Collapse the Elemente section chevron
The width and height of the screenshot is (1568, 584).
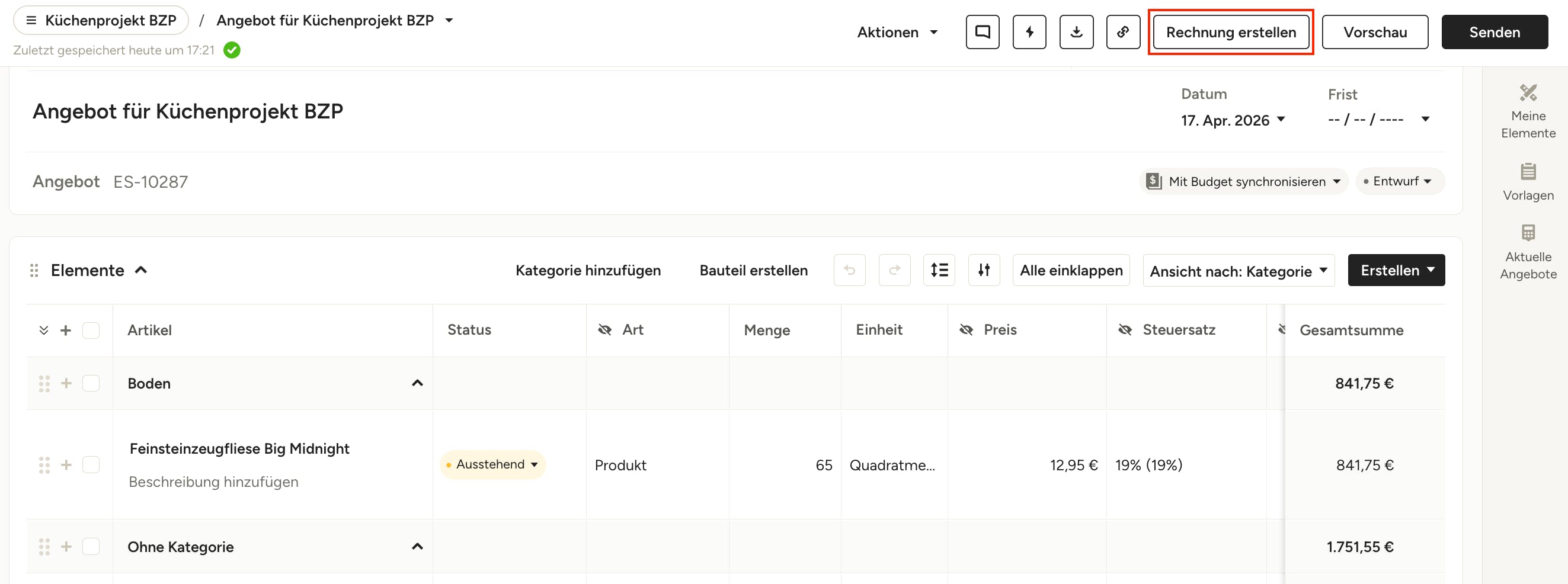coord(141,270)
